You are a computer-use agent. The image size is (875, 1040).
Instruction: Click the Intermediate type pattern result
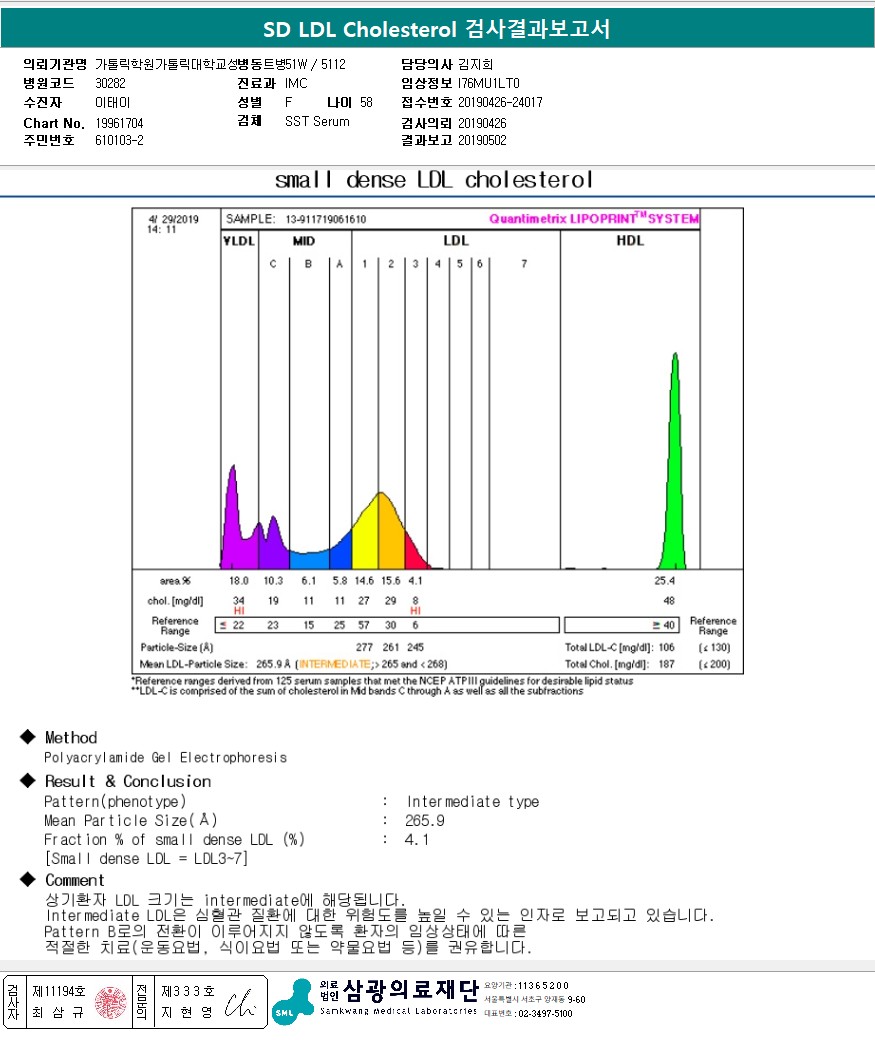[472, 802]
